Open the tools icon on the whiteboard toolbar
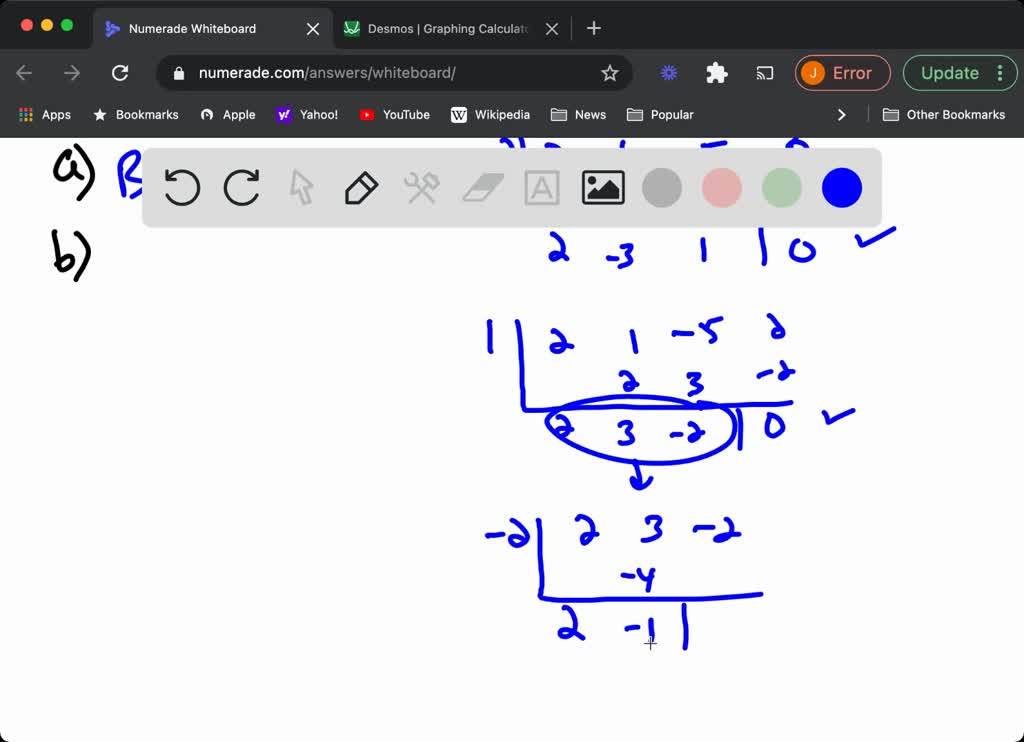Screen dimensions: 1024x742 coord(421,187)
